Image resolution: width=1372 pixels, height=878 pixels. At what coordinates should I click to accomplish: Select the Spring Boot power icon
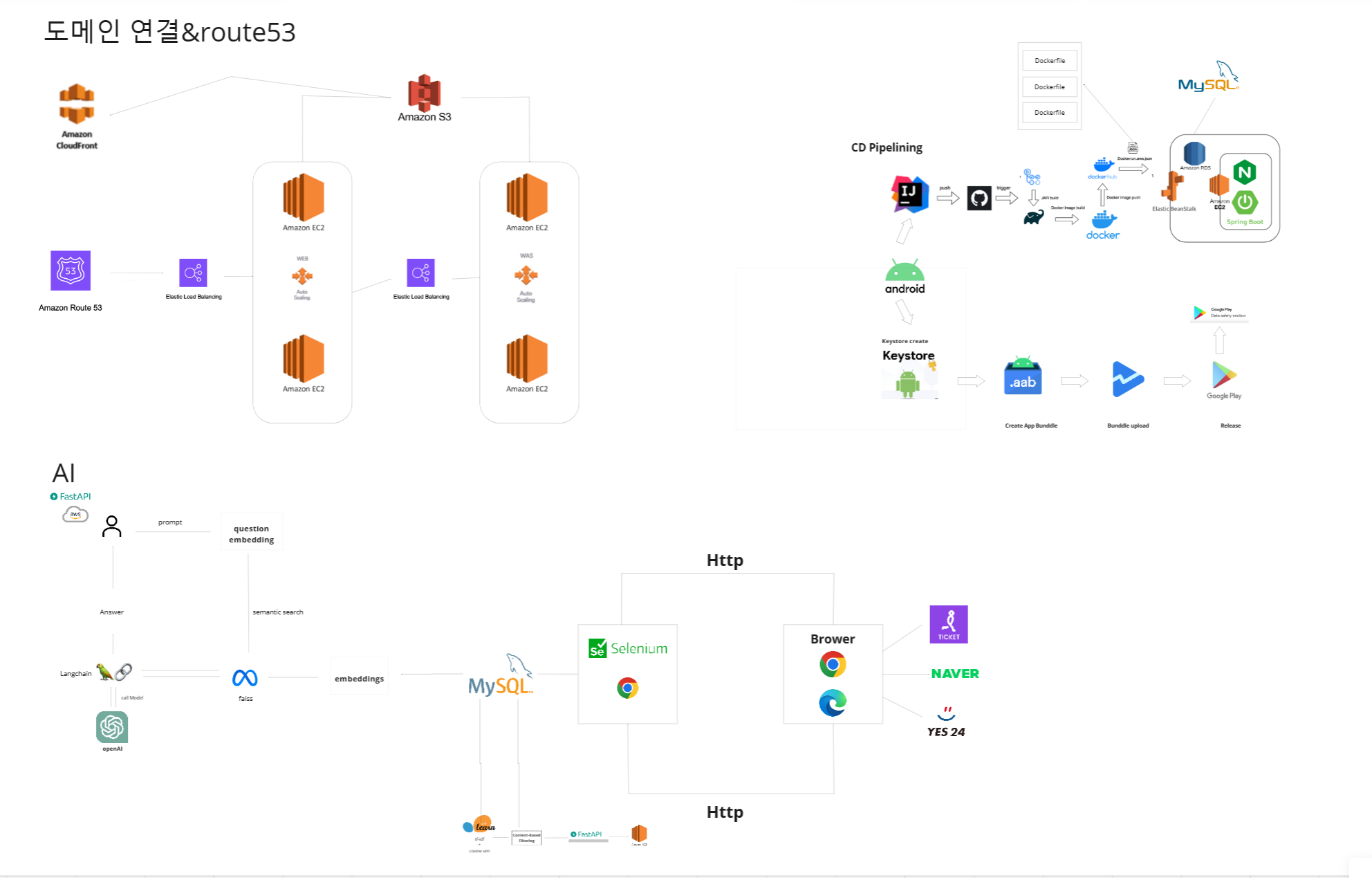tap(1245, 202)
